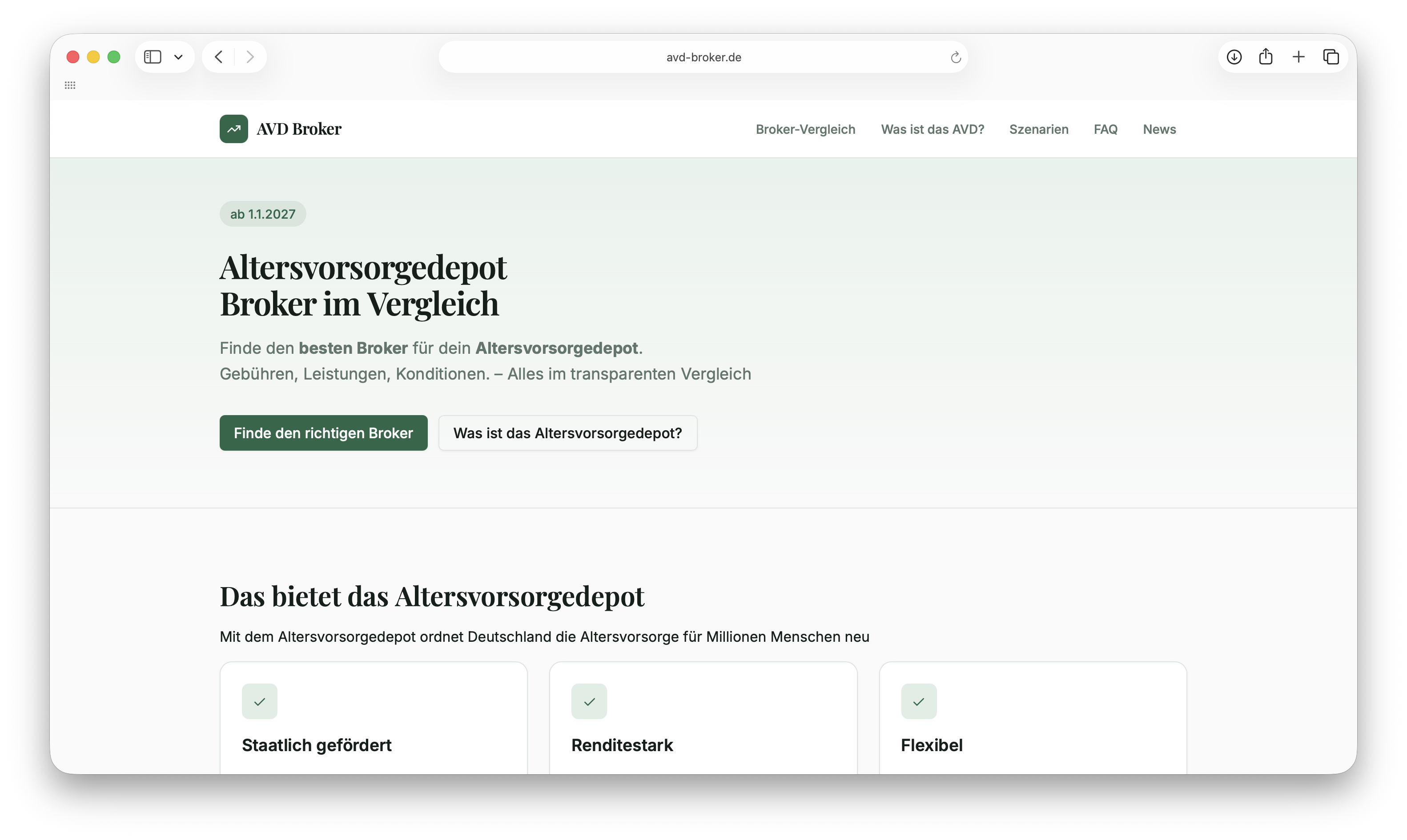Click the Das bietet das Altersvorsorgedepot heading
This screenshot has height=840, width=1407.
coord(431,596)
